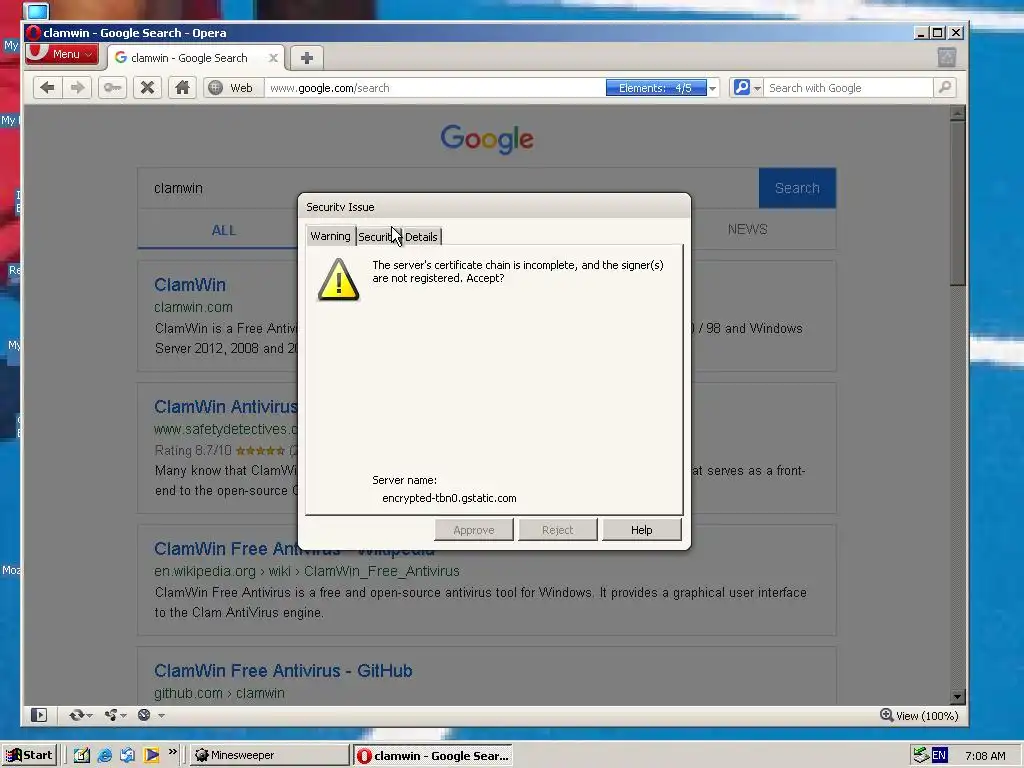Open the ClamWin result link
The height and width of the screenshot is (768, 1024).
click(x=190, y=285)
